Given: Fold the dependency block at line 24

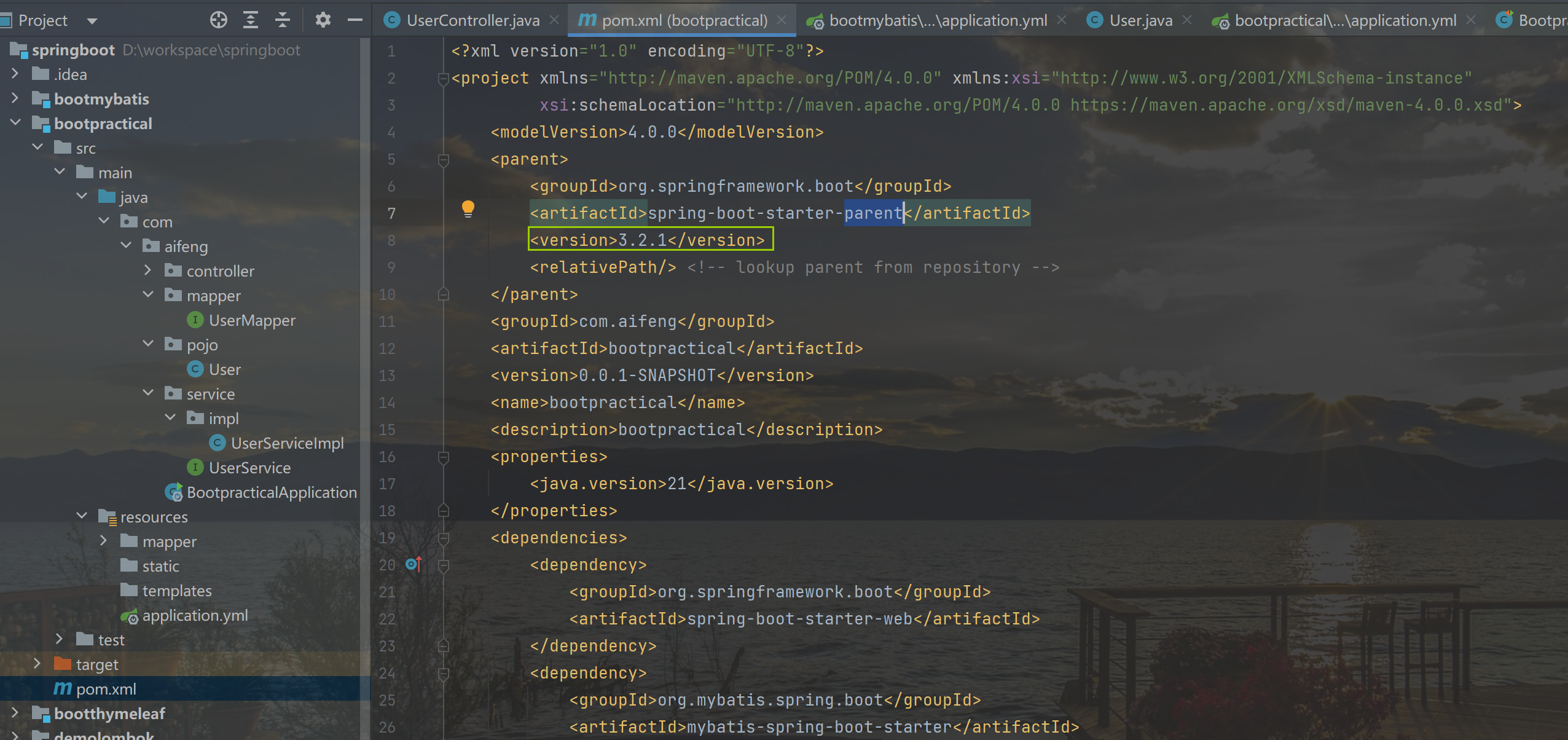Looking at the screenshot, I should pyautogui.click(x=443, y=673).
